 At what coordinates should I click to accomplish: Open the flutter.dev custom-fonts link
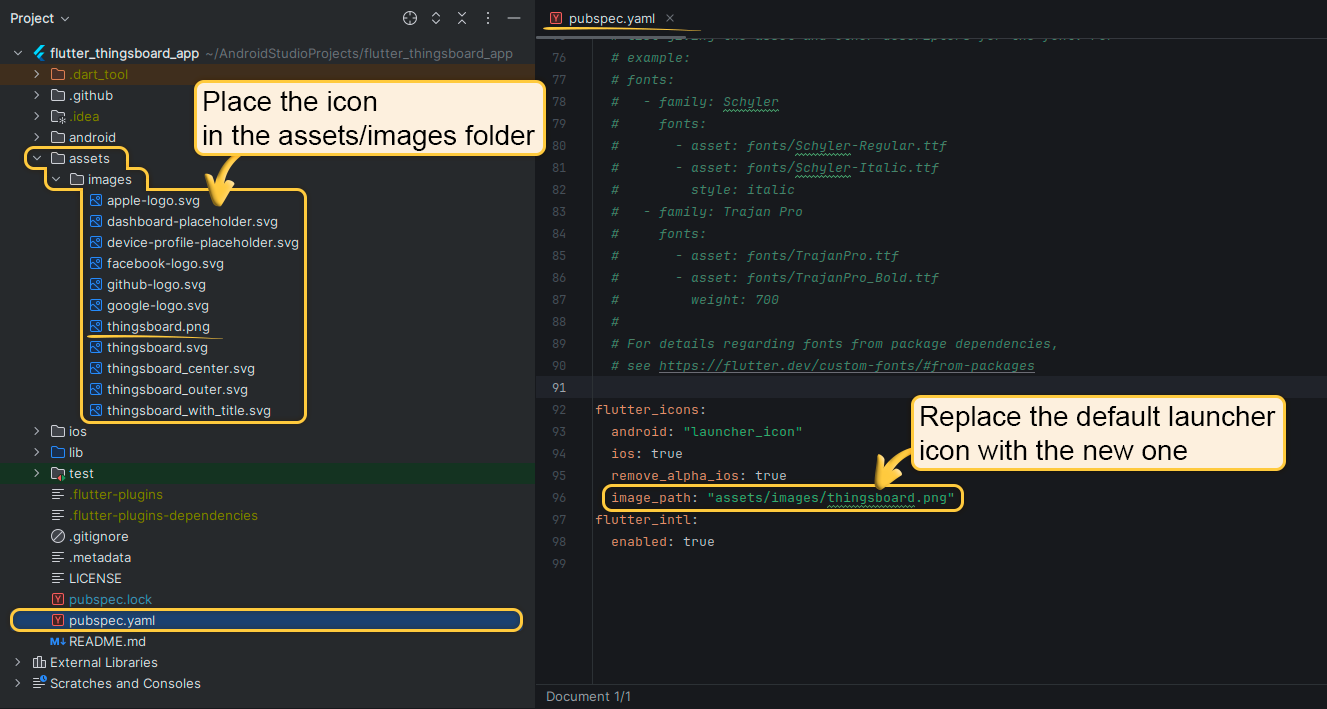click(846, 366)
